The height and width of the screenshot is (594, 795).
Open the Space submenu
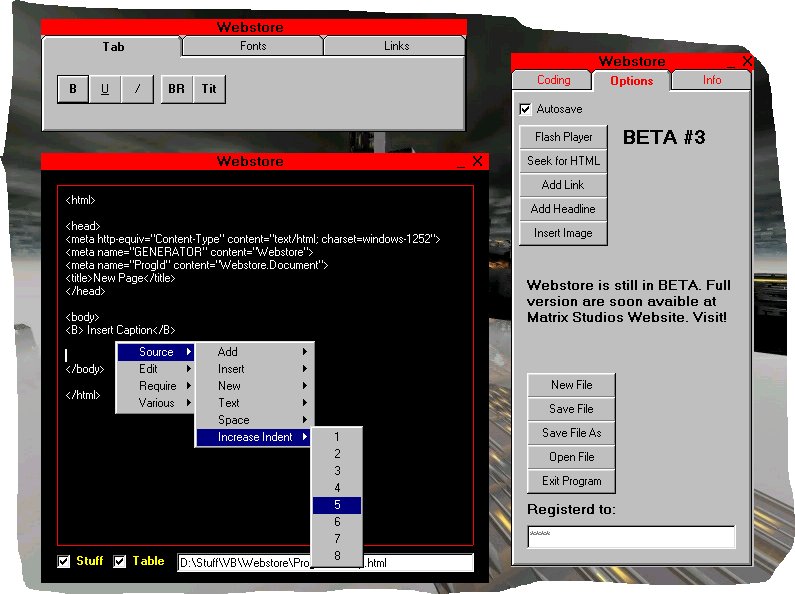pyautogui.click(x=254, y=420)
